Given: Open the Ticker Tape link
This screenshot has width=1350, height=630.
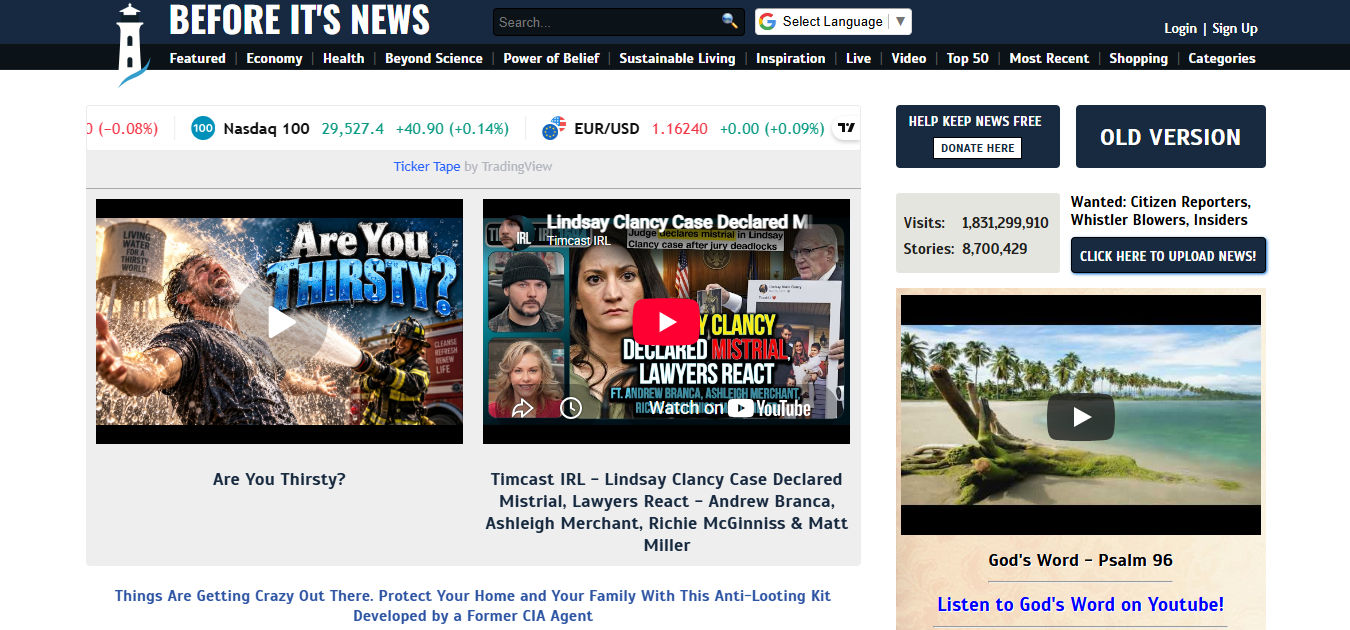Looking at the screenshot, I should 427,166.
